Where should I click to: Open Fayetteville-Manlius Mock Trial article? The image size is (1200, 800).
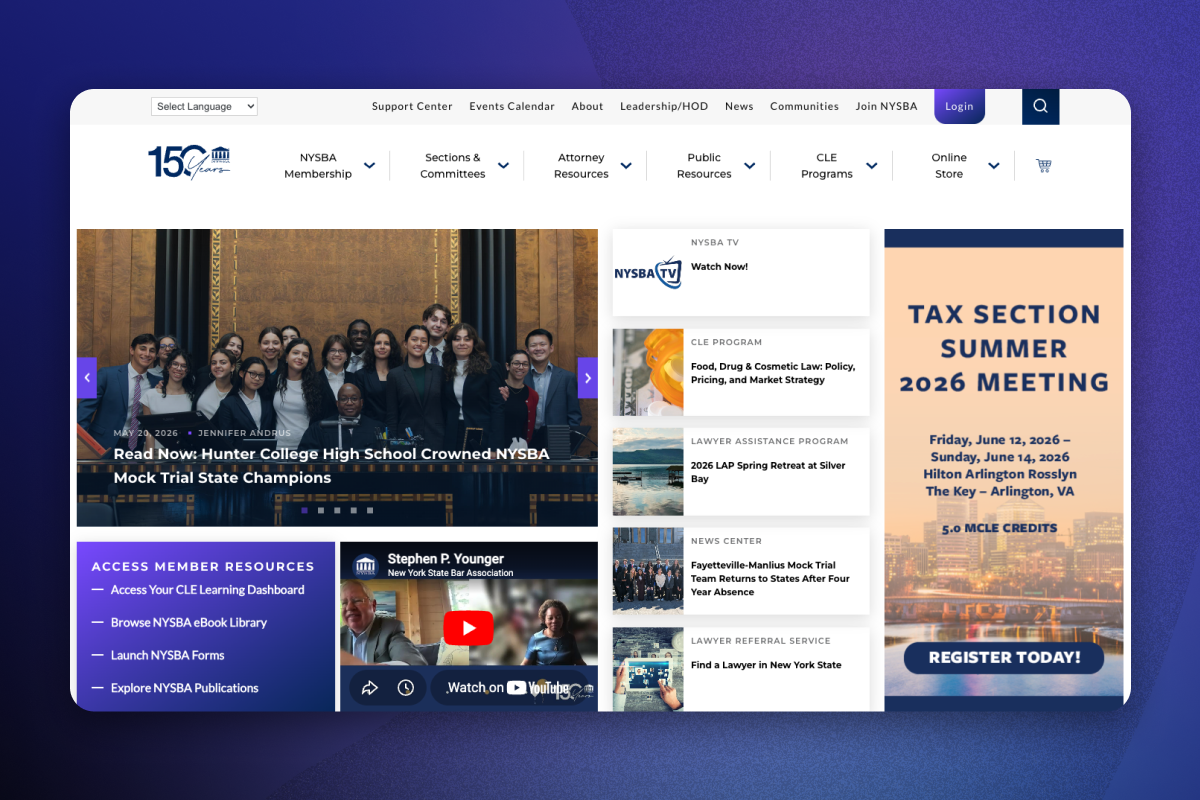pos(770,578)
